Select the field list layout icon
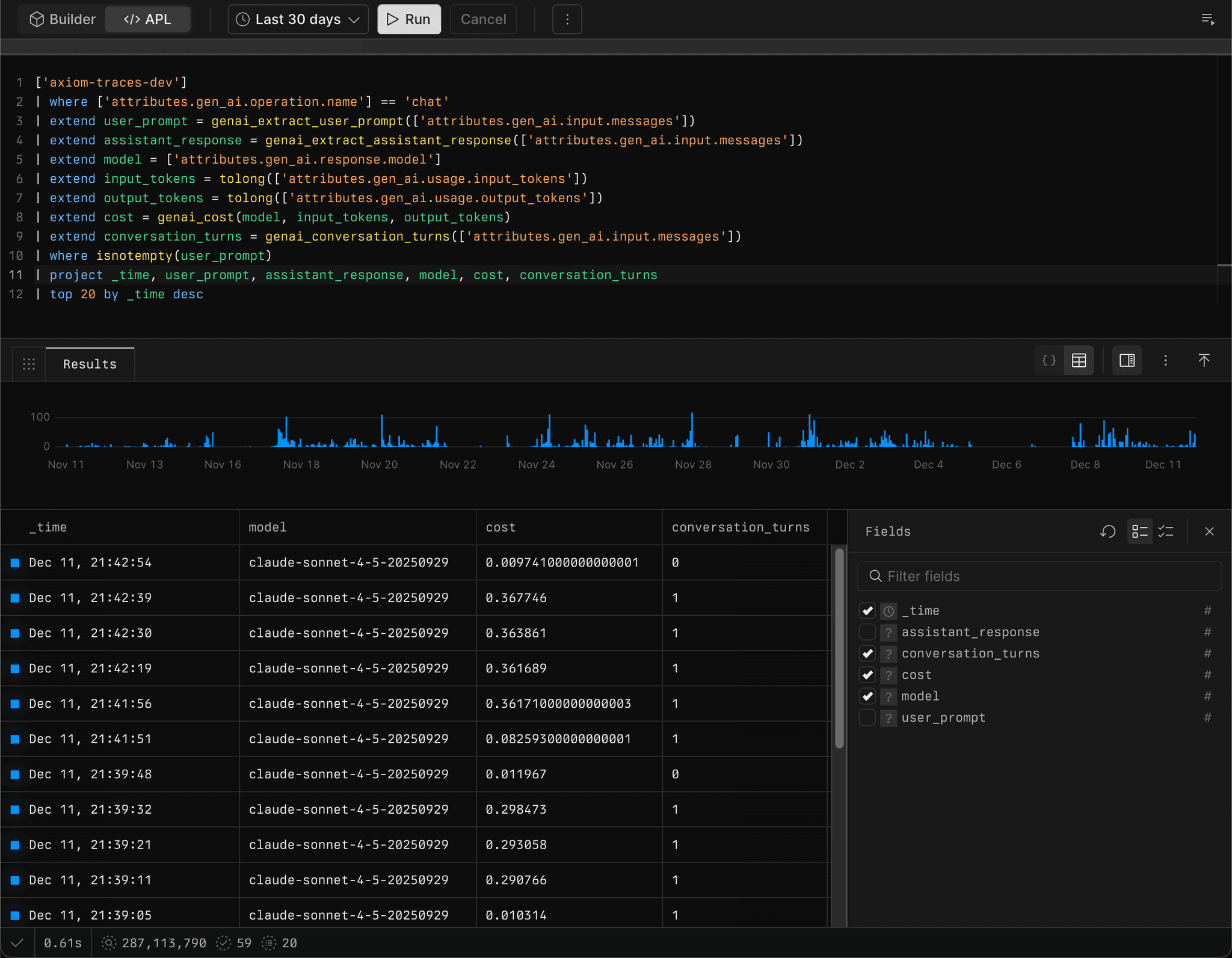Screen dimensions: 1232x958 (1139, 532)
